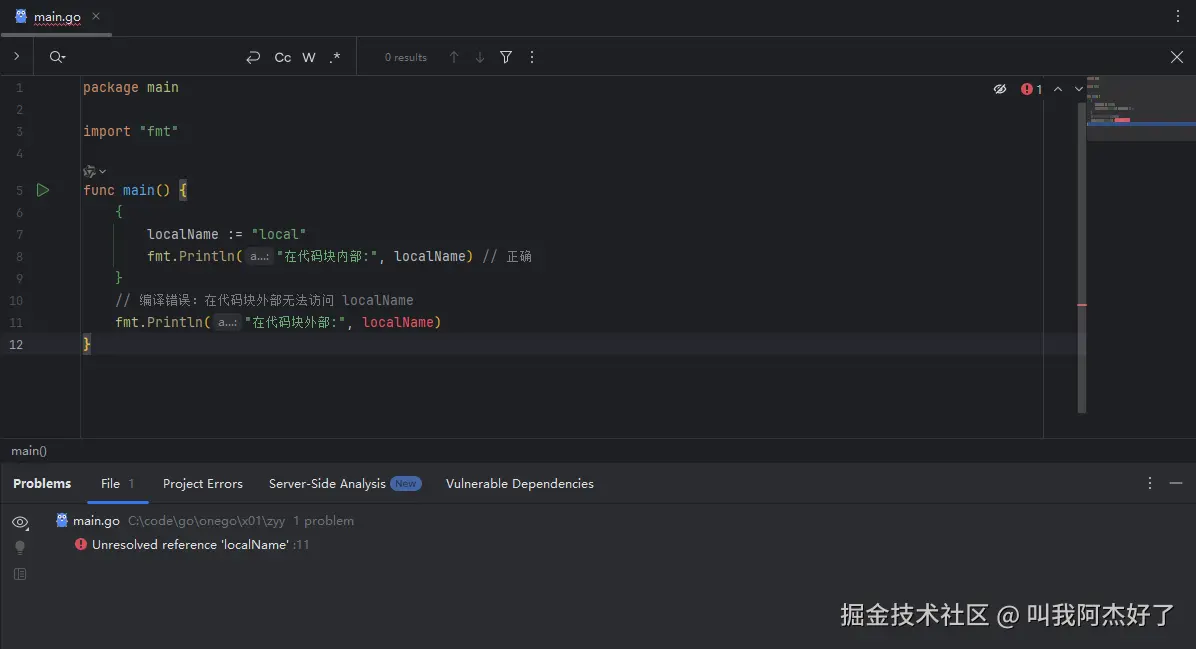Click line number 5 in gutter
1196x649 pixels.
(x=19, y=191)
